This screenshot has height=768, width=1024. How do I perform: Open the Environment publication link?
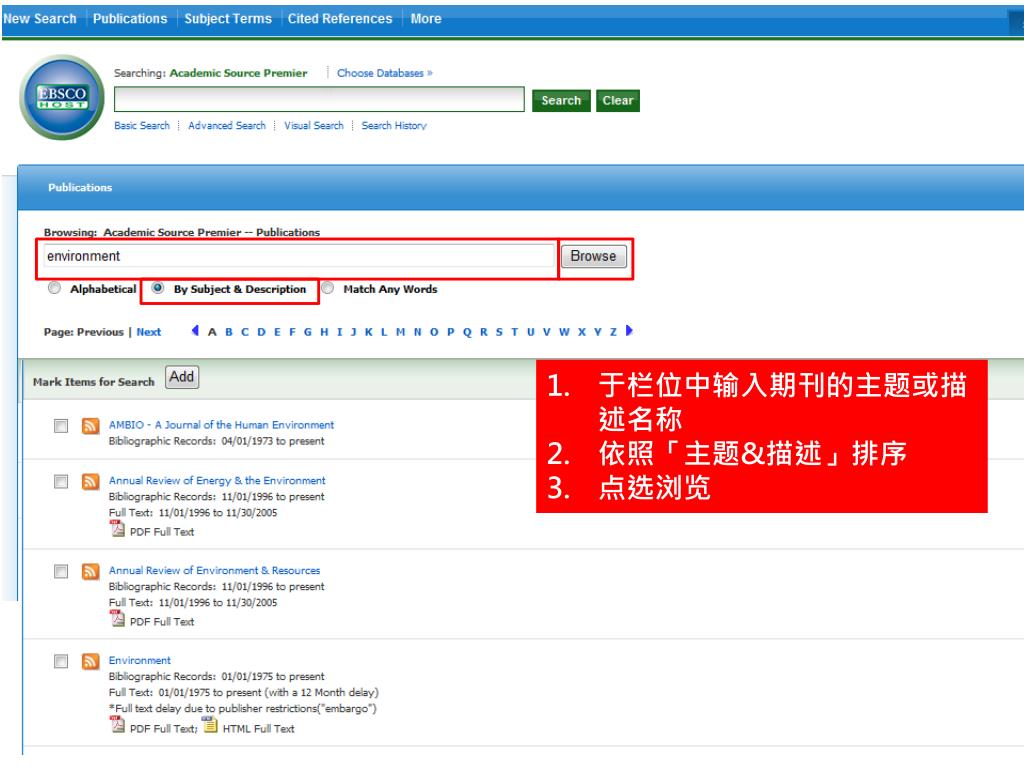[x=140, y=660]
